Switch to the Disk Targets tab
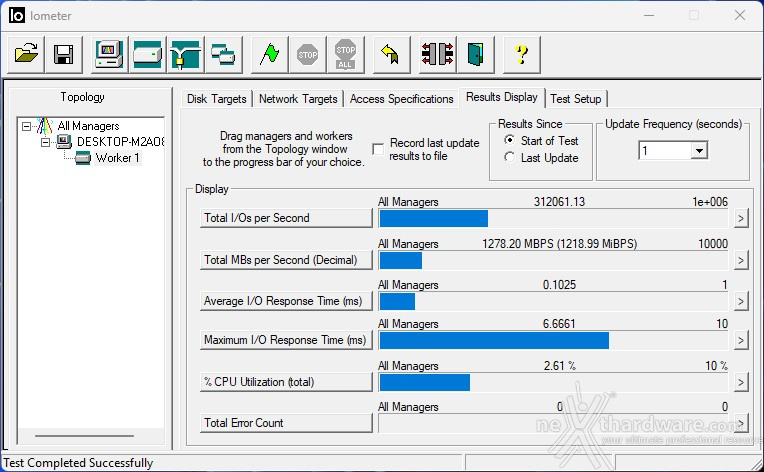This screenshot has height=472, width=764. click(217, 99)
